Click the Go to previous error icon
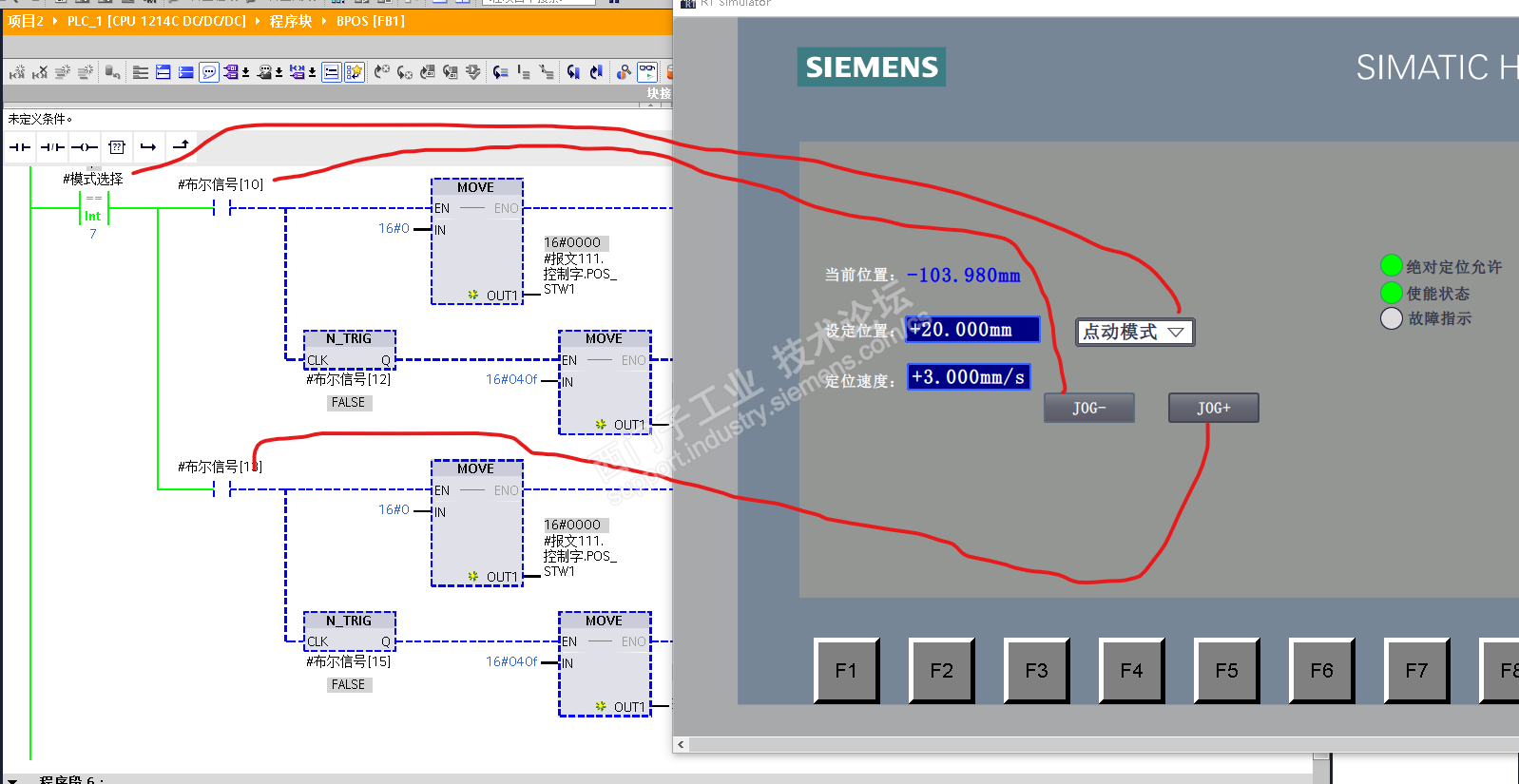Image resolution: width=1519 pixels, height=784 pixels. (382, 72)
